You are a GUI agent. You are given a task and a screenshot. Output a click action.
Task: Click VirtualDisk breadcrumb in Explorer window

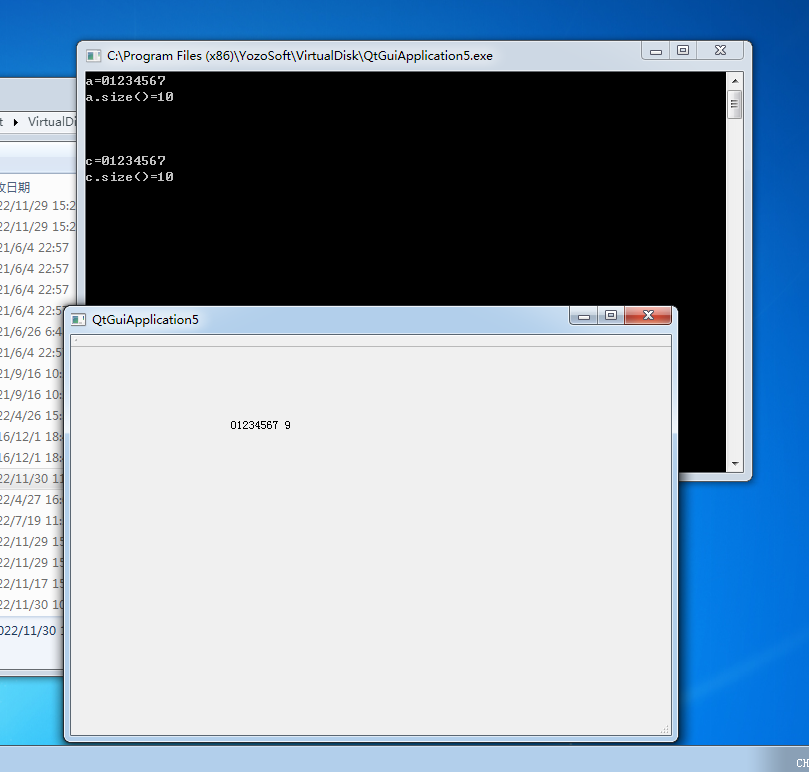click(x=52, y=122)
